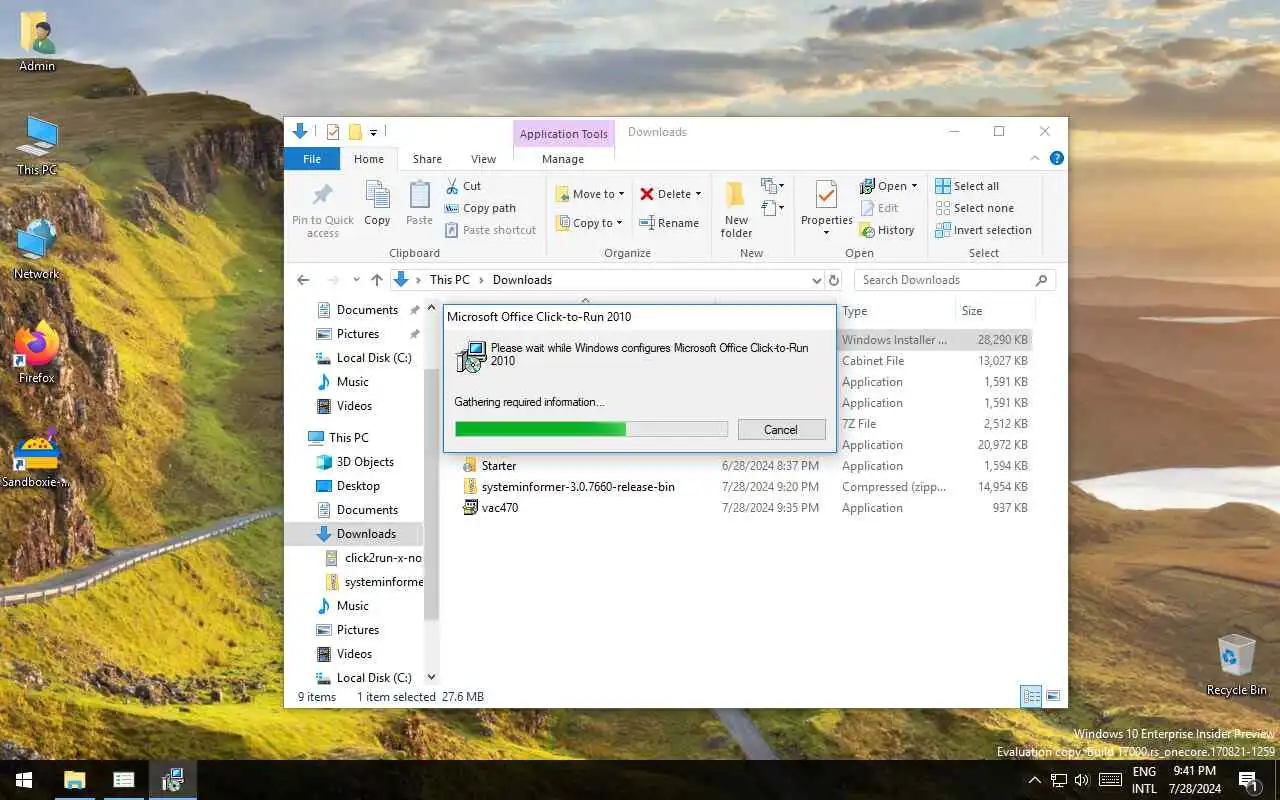Click the installer icon on taskbar
Screen dimensions: 1280x800
tap(173, 780)
